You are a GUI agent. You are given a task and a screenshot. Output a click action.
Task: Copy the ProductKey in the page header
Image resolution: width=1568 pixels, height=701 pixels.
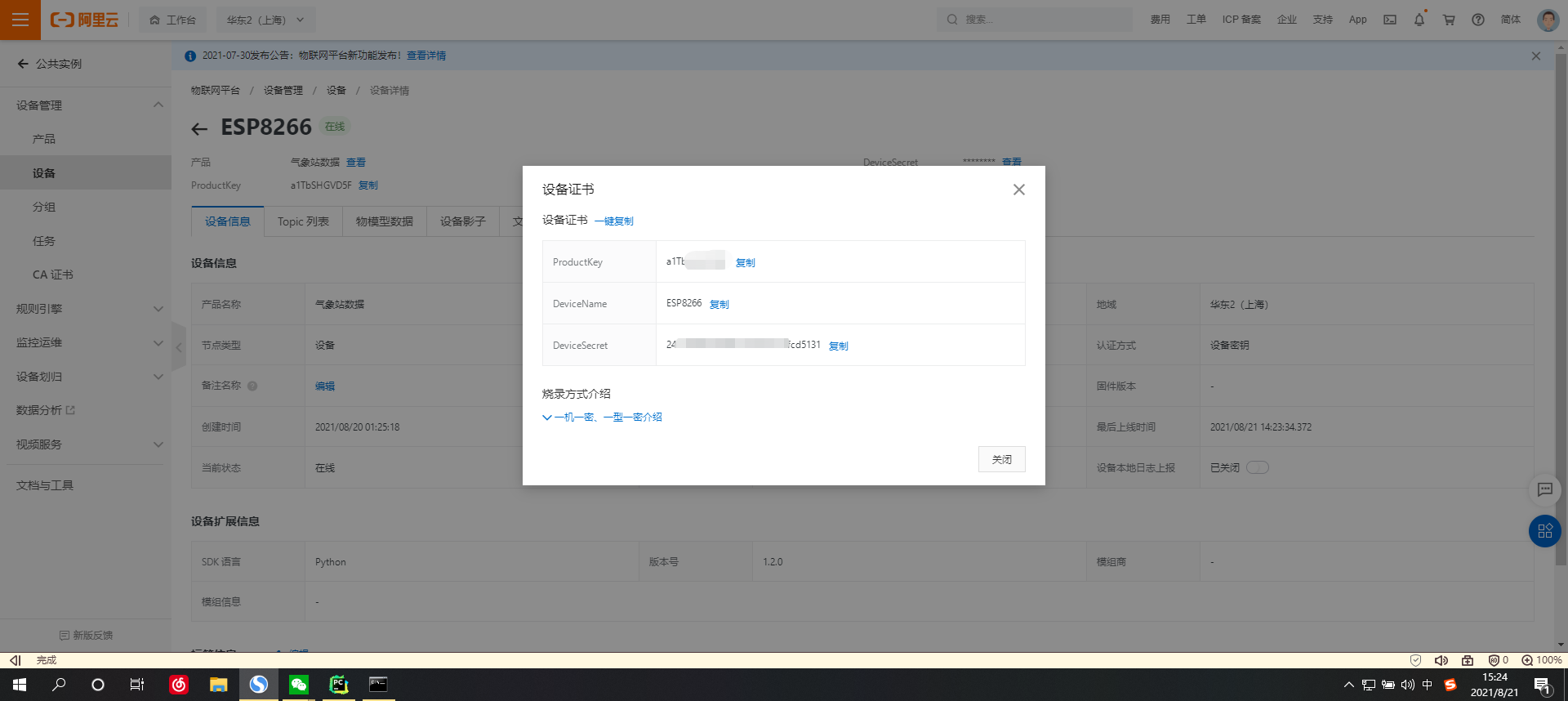368,185
